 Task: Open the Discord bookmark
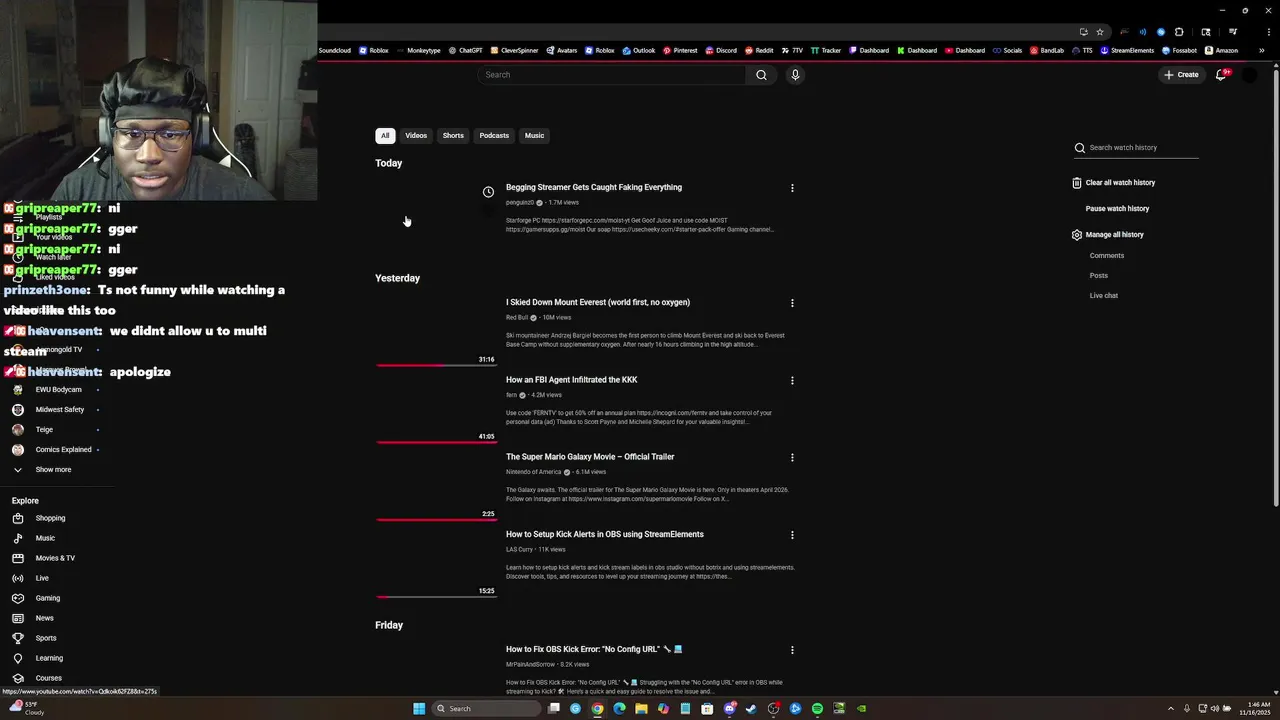point(721,50)
